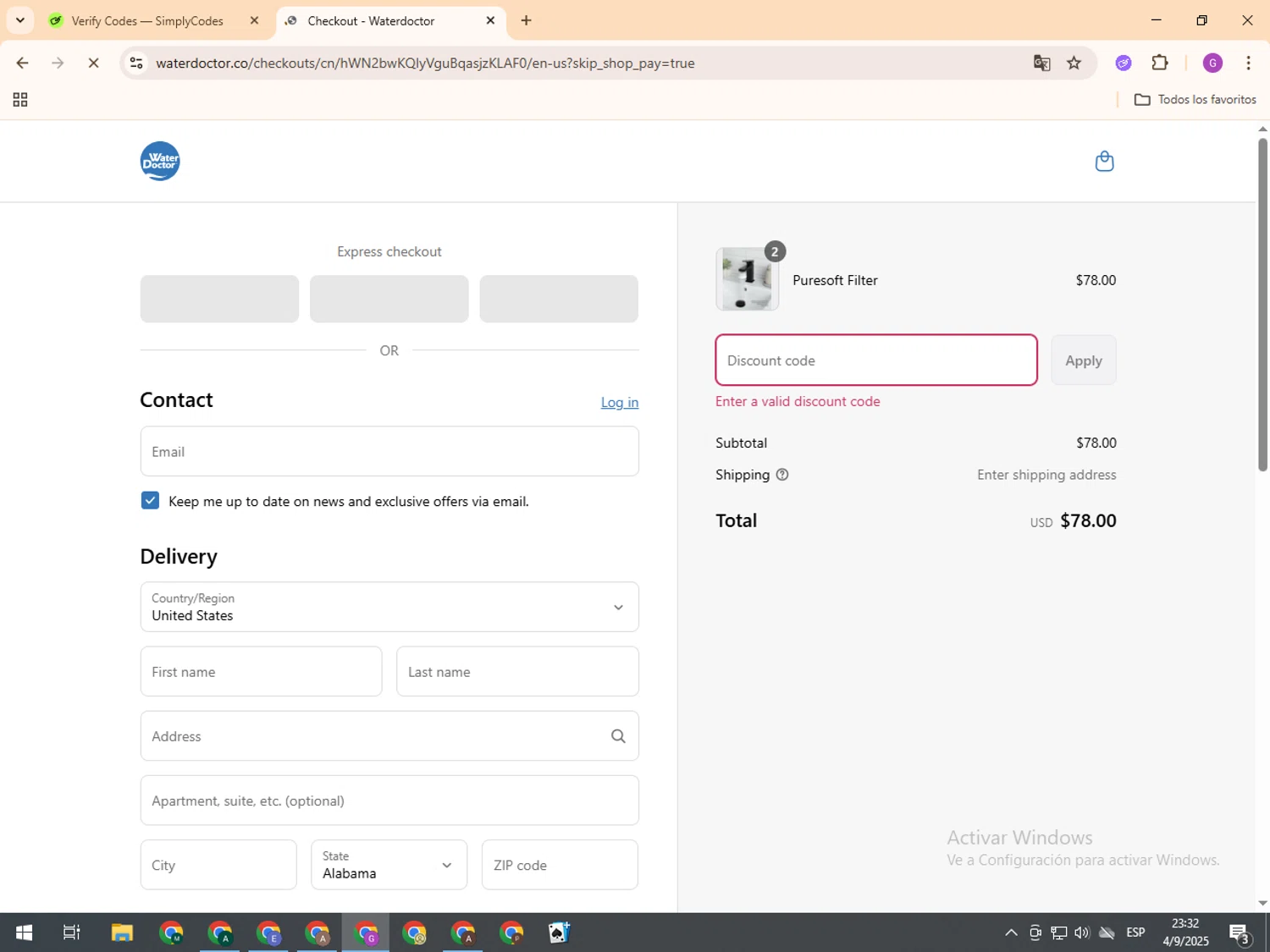This screenshot has height=952, width=1270.
Task: Open Todos los favoritos bookmarks folder
Action: tap(1195, 100)
